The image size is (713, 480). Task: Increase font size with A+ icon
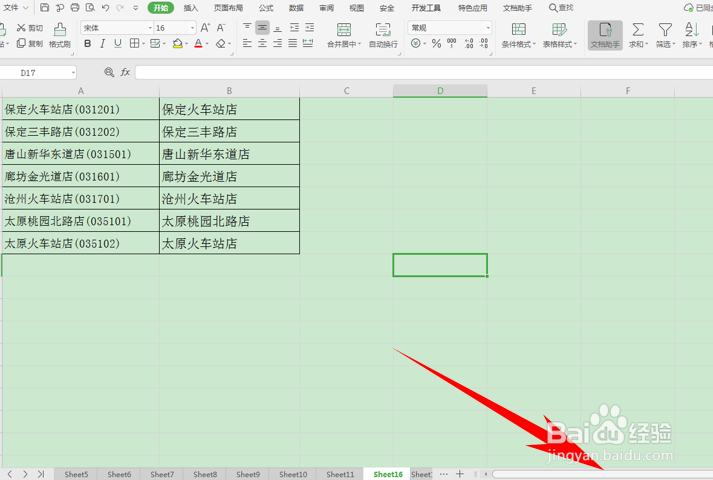(x=205, y=28)
